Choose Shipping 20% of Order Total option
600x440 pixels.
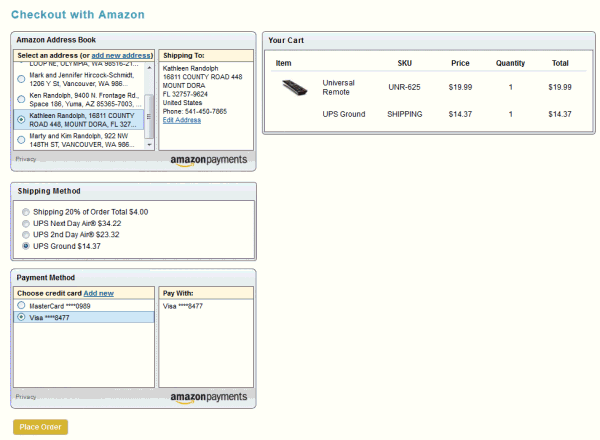point(26,212)
